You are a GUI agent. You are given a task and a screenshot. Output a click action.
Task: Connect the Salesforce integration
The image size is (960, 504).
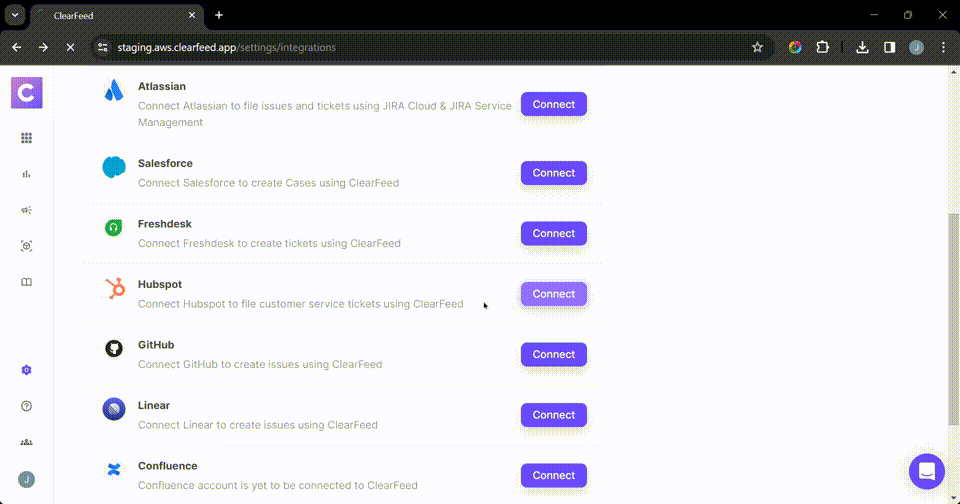tap(553, 173)
